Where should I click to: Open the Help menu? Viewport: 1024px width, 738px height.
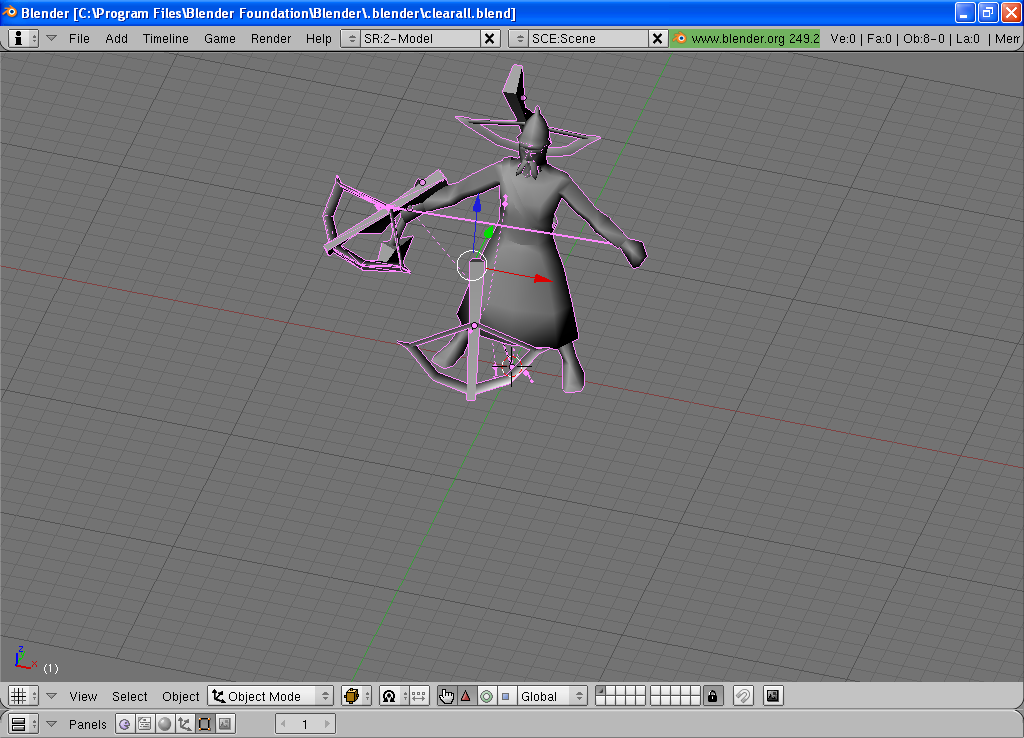pyautogui.click(x=319, y=39)
